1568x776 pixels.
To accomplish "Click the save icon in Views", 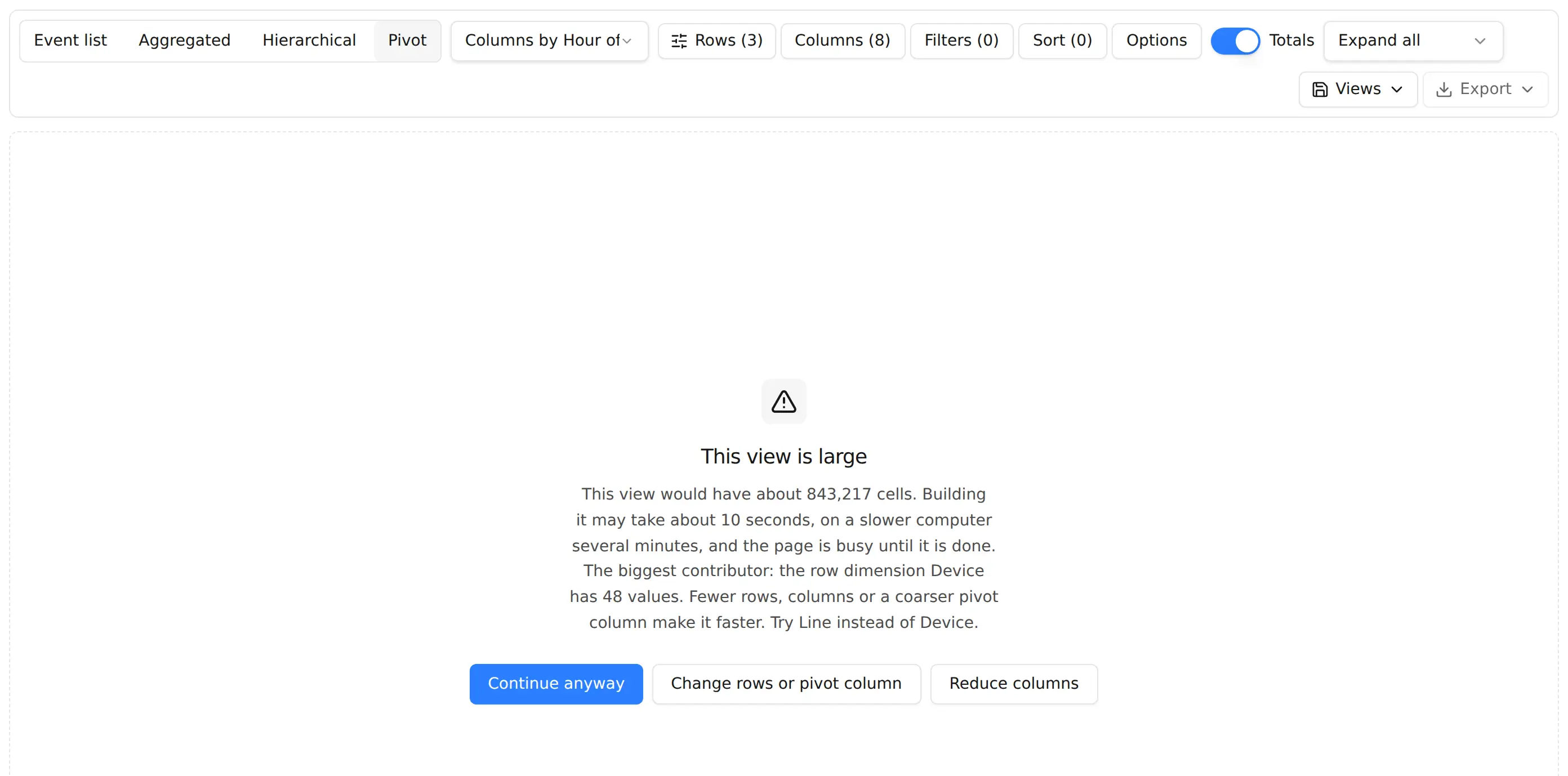I will (1320, 90).
